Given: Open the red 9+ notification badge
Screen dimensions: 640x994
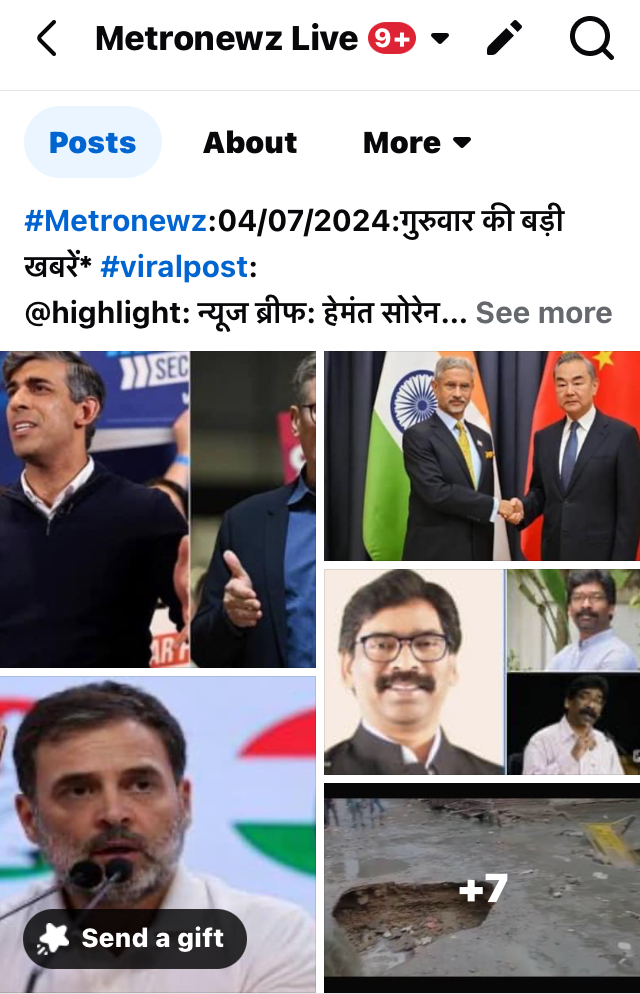Looking at the screenshot, I should coord(392,39).
